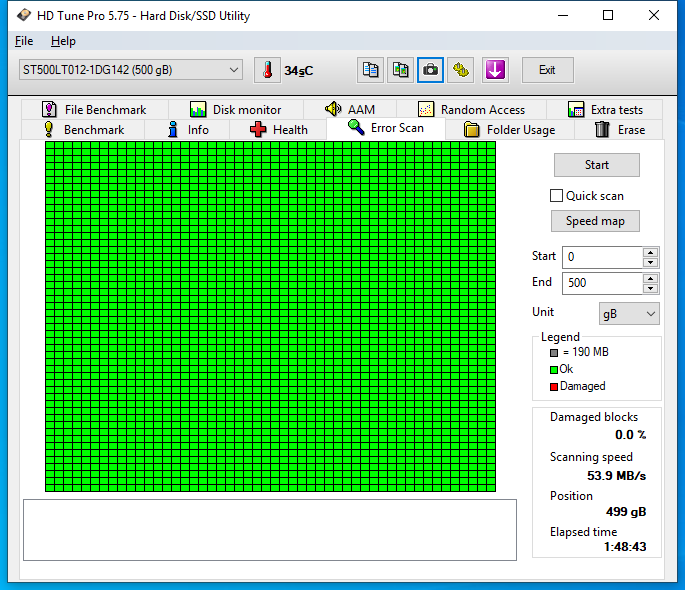The height and width of the screenshot is (590, 685).
Task: Open the Health tab with red cross
Action: (x=279, y=130)
